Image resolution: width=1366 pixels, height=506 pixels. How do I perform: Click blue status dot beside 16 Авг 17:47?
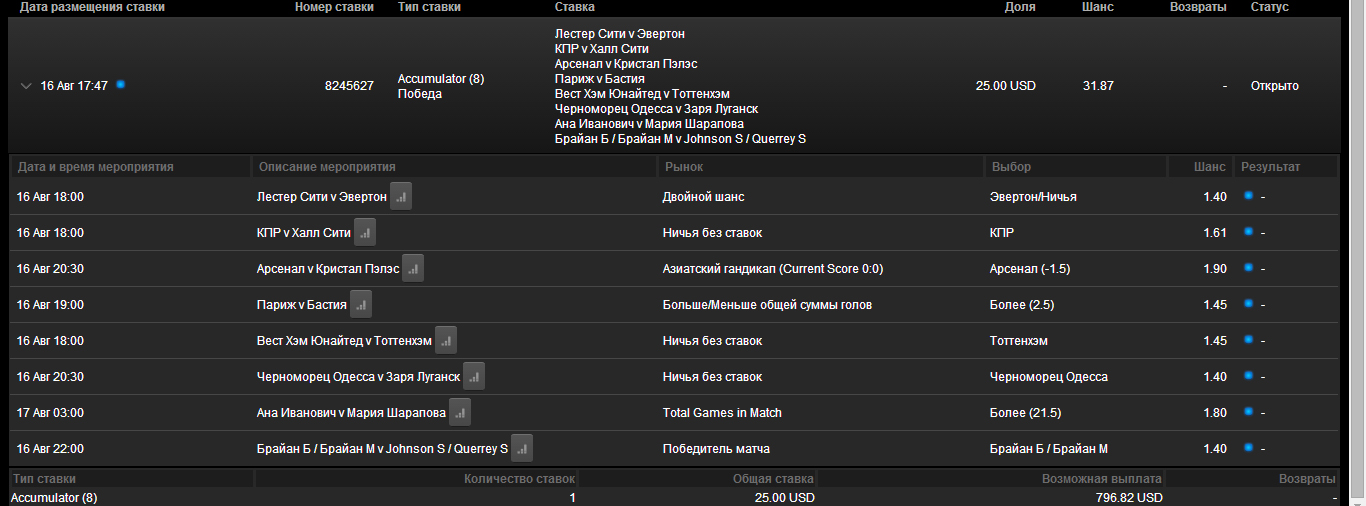point(120,85)
